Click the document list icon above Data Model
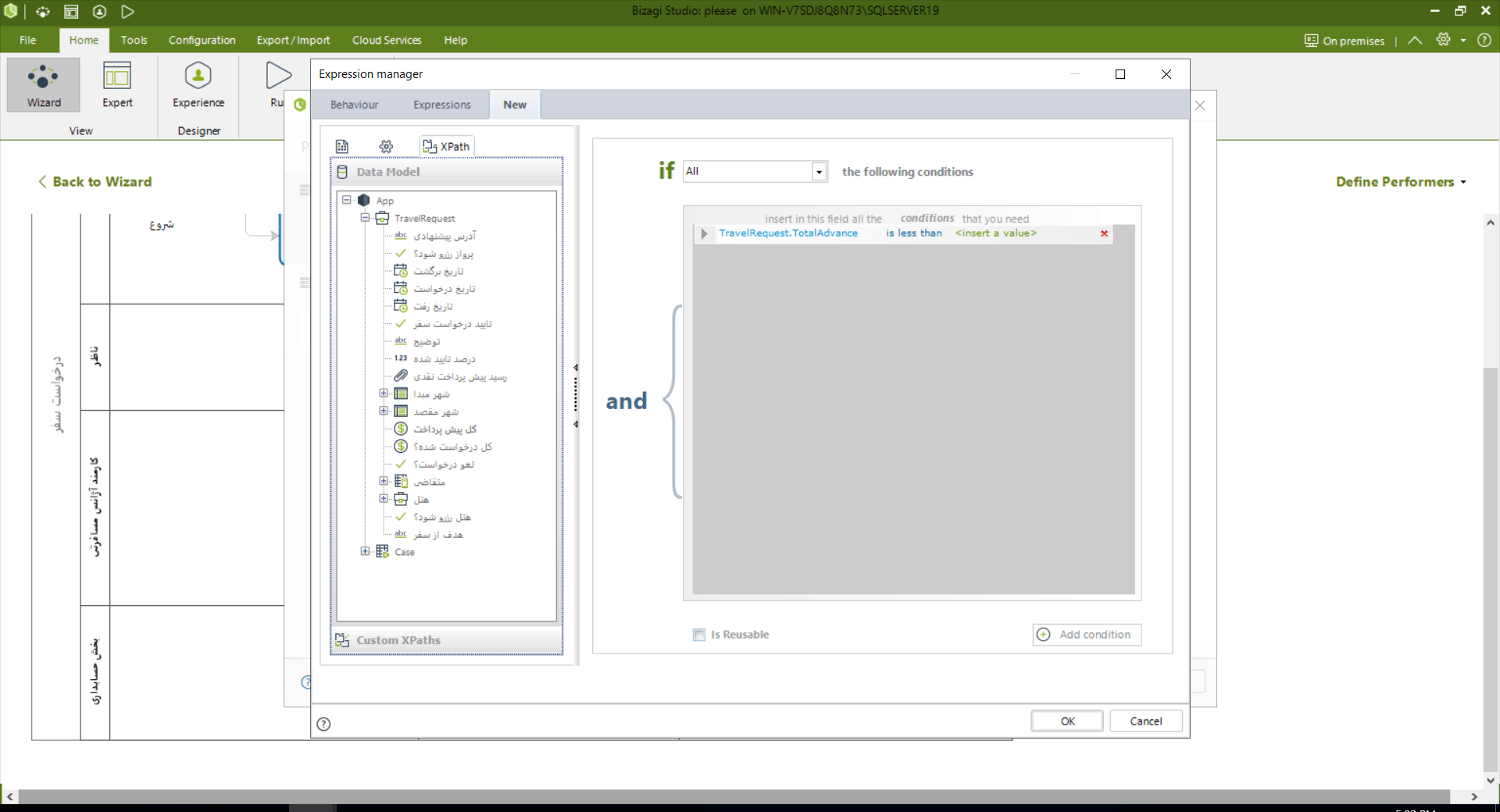This screenshot has width=1500, height=812. (x=342, y=146)
